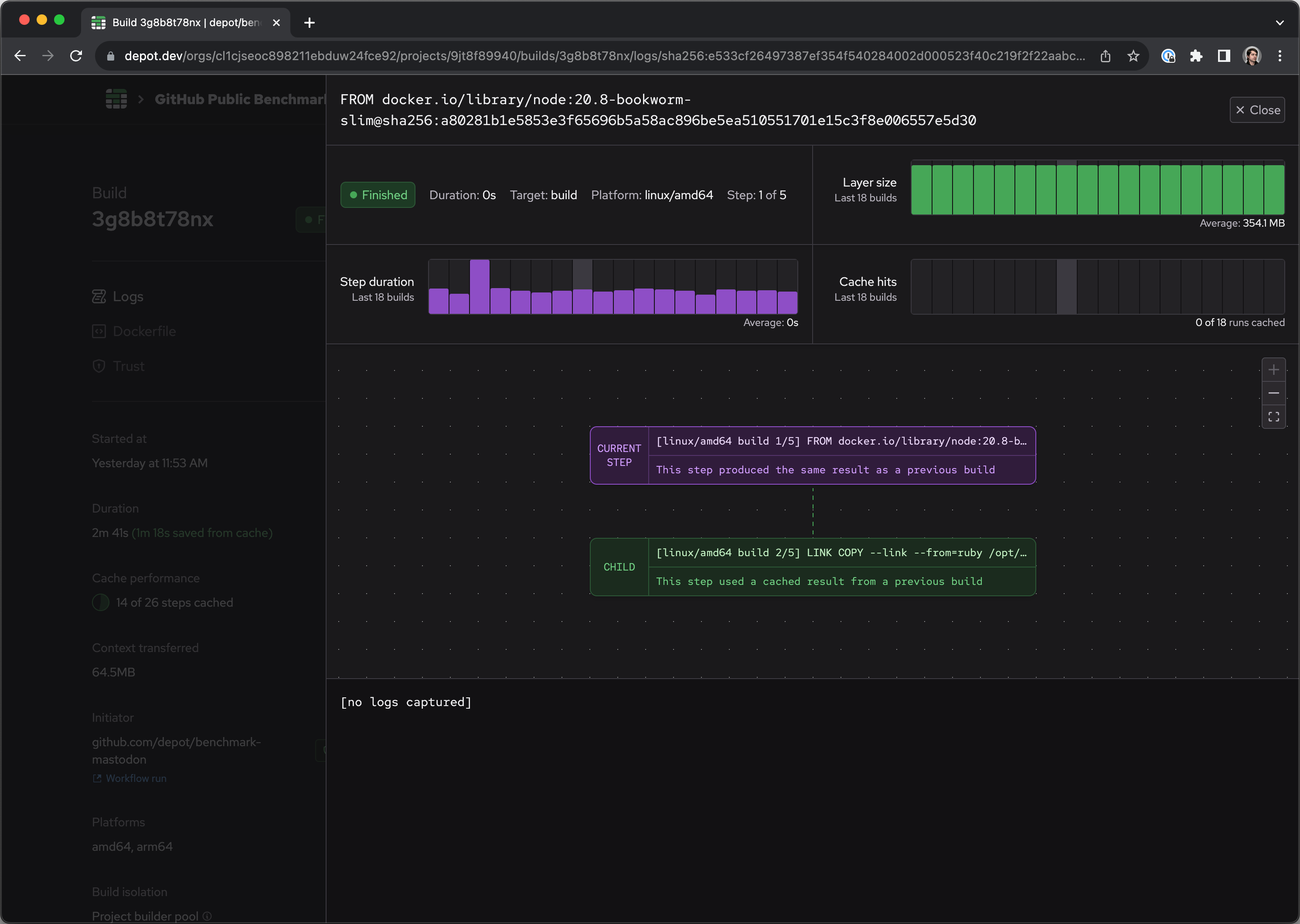Zoom out on the build graph
Screen dimensions: 1300x924
(x=1274, y=393)
